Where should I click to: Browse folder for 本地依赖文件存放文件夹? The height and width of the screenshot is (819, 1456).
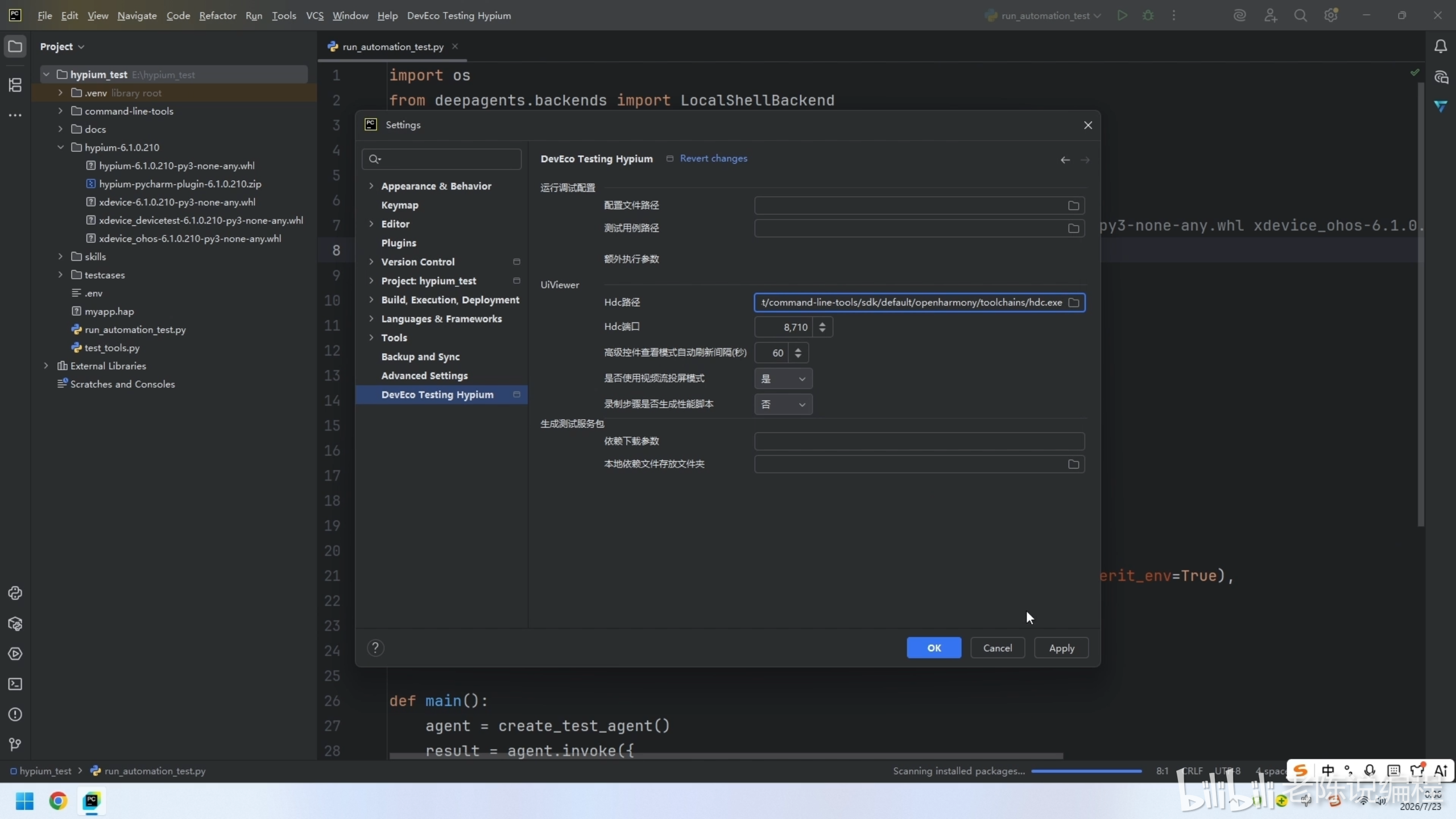point(1073,464)
